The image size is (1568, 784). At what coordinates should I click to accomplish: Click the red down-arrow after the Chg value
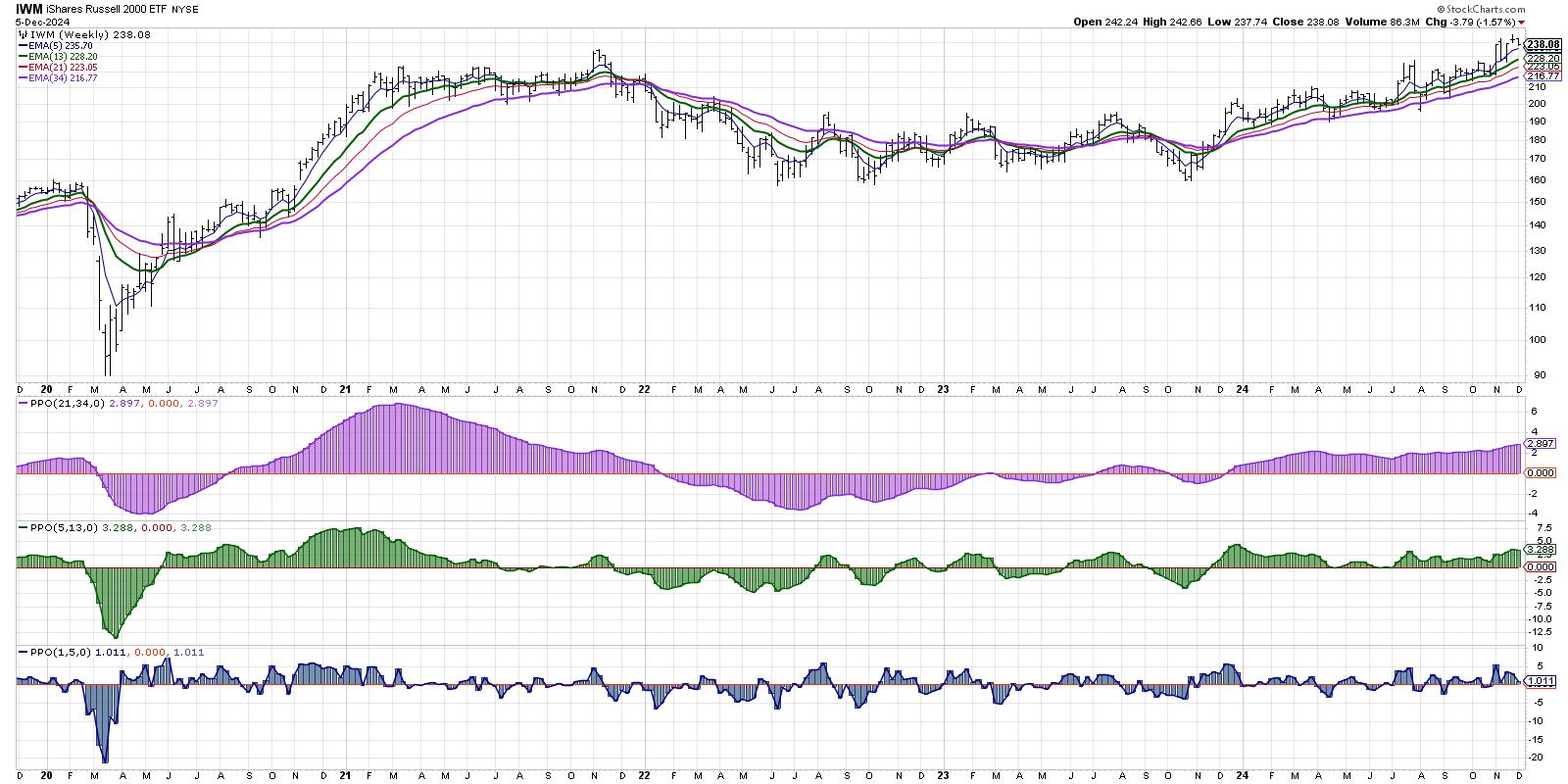[x=1522, y=21]
